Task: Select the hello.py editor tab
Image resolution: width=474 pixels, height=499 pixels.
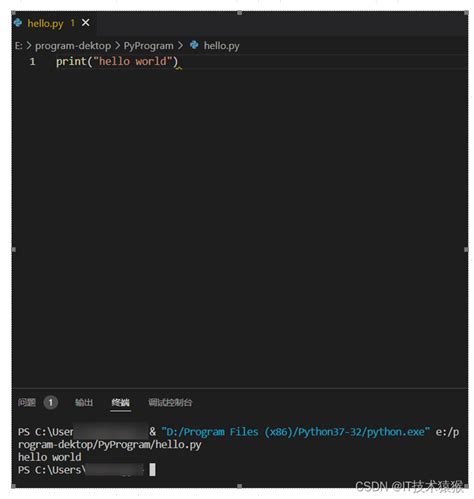Action: pyautogui.click(x=53, y=23)
